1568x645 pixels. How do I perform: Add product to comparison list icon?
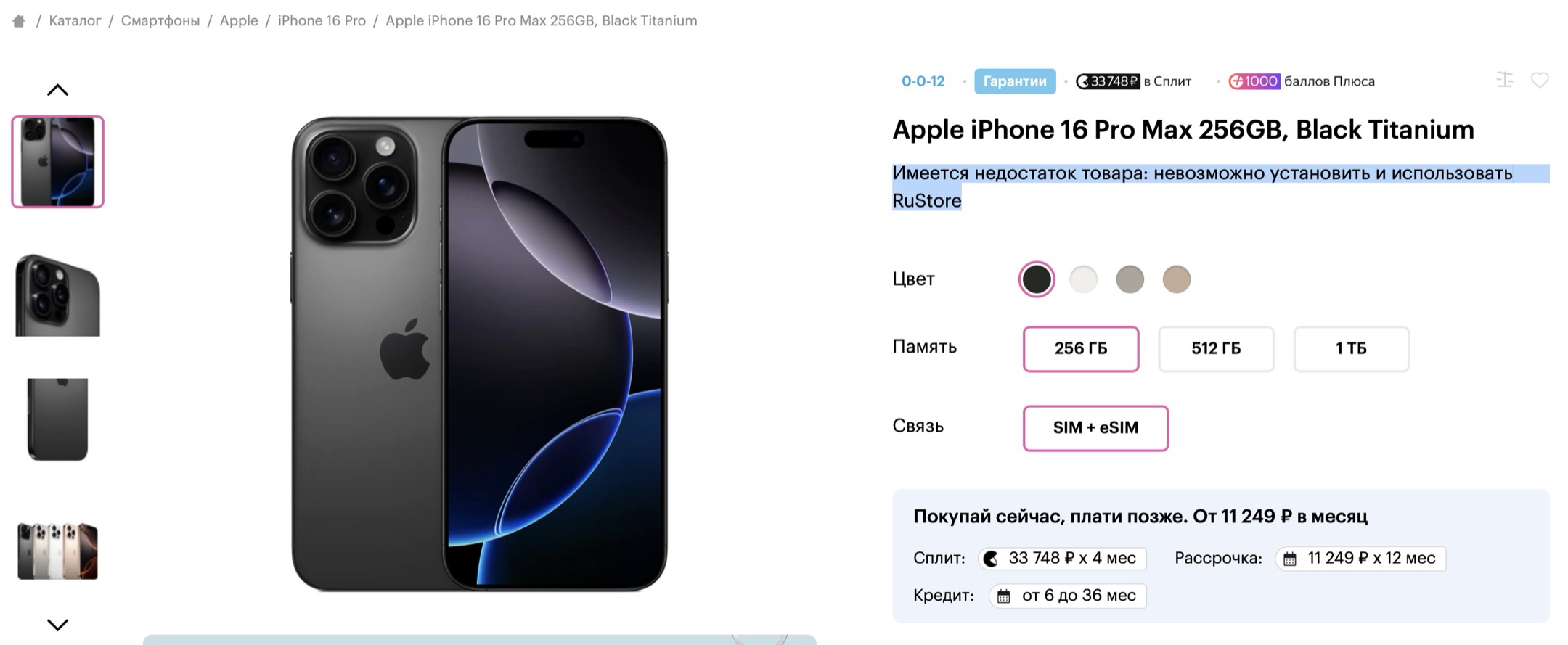pos(1505,81)
